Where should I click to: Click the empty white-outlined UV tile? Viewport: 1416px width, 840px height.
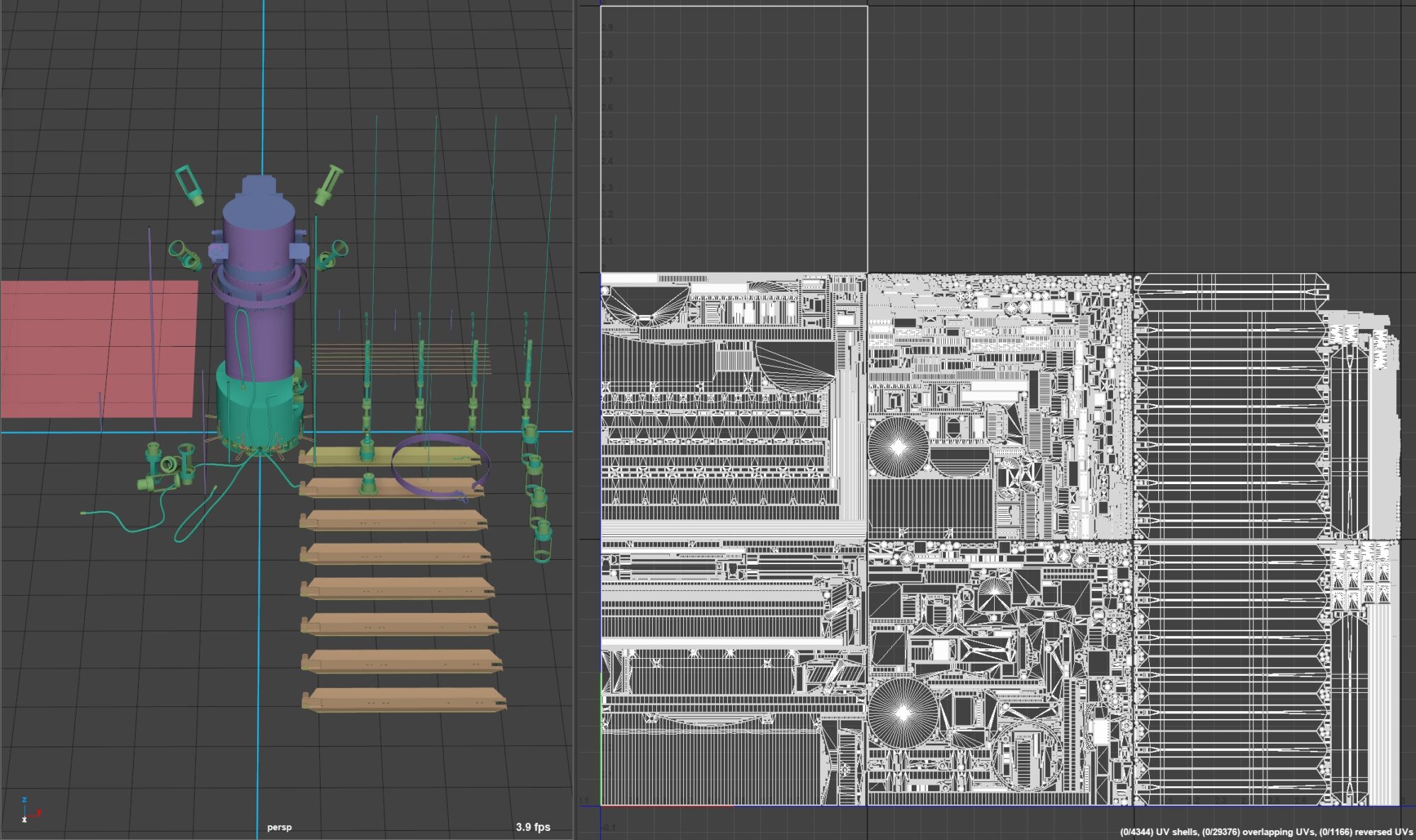click(733, 139)
